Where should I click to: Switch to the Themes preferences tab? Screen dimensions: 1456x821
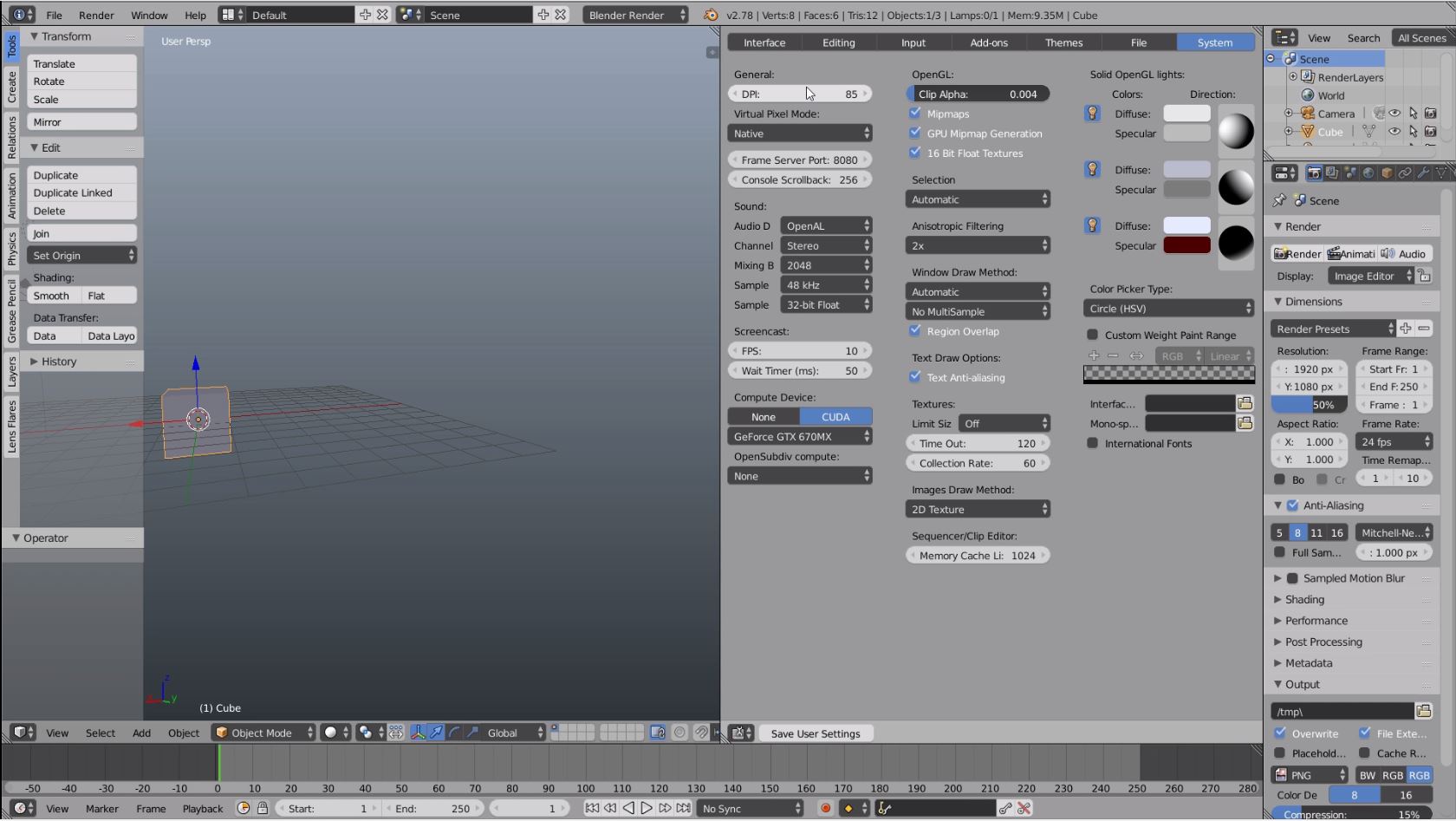(1063, 42)
